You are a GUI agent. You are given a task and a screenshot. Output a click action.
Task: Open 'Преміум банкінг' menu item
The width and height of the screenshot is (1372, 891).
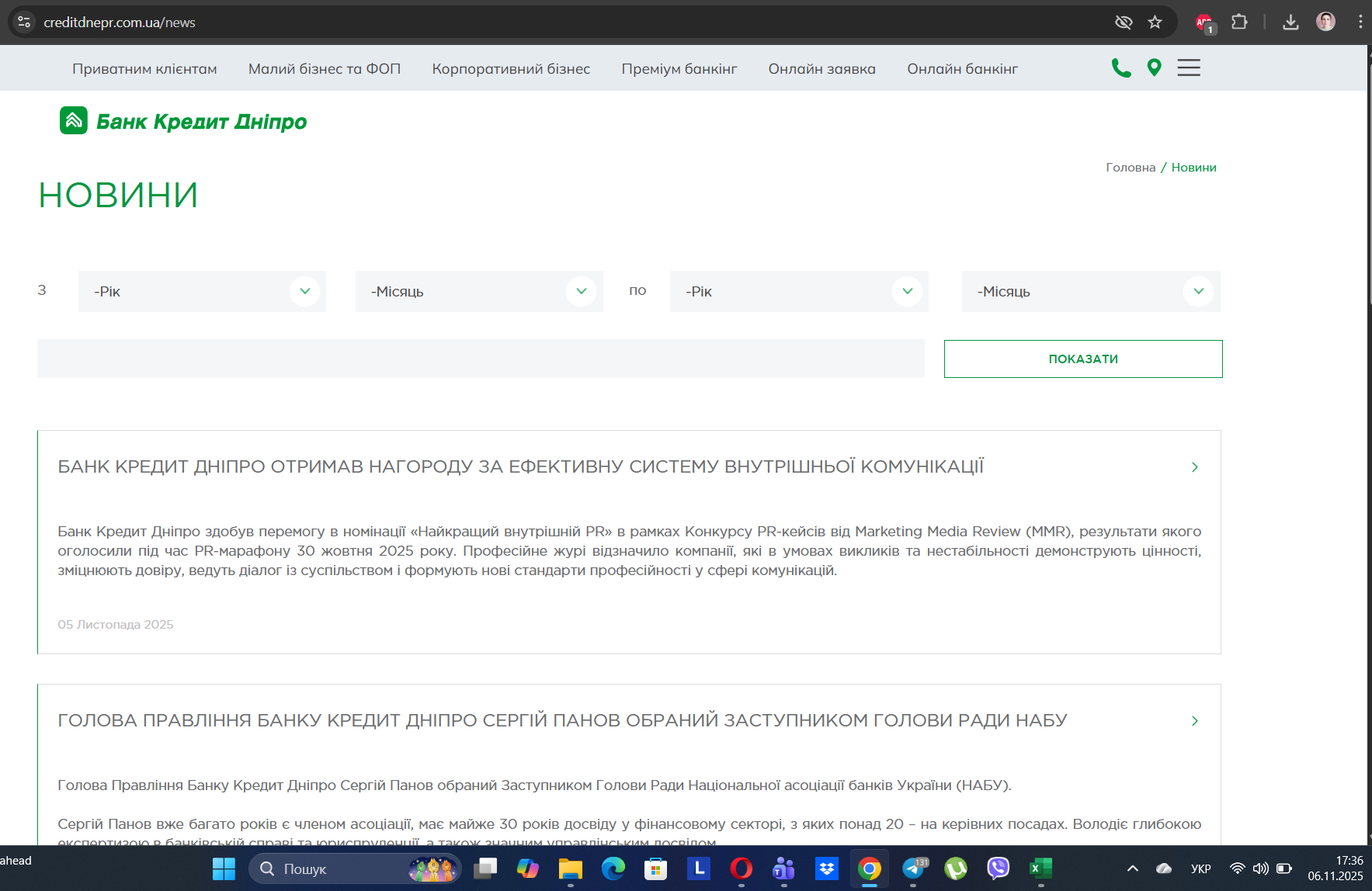(679, 69)
